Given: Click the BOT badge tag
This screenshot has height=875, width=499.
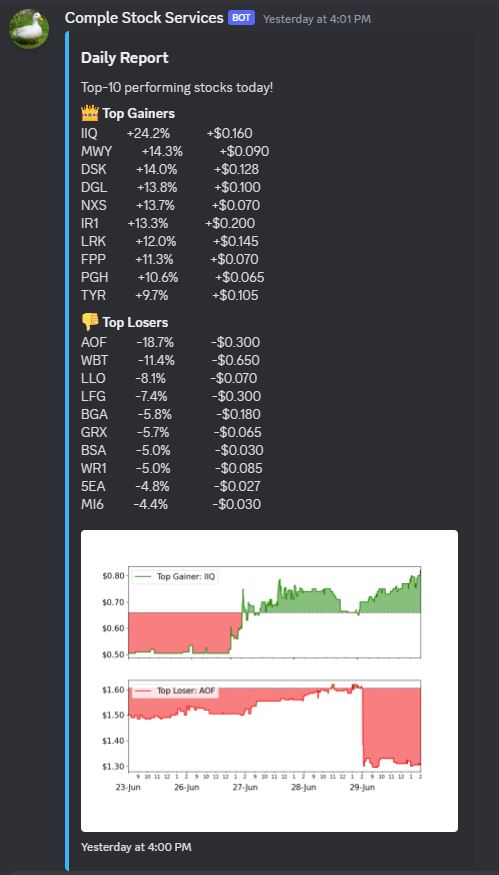Looking at the screenshot, I should coord(241,18).
